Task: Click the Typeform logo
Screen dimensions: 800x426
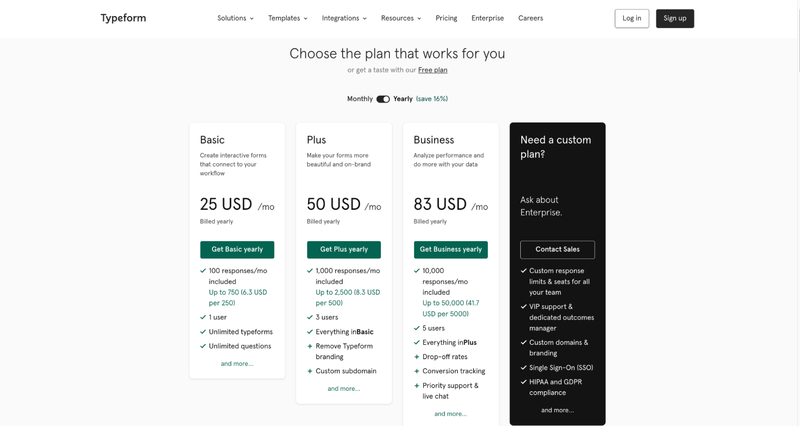Action: [x=123, y=18]
